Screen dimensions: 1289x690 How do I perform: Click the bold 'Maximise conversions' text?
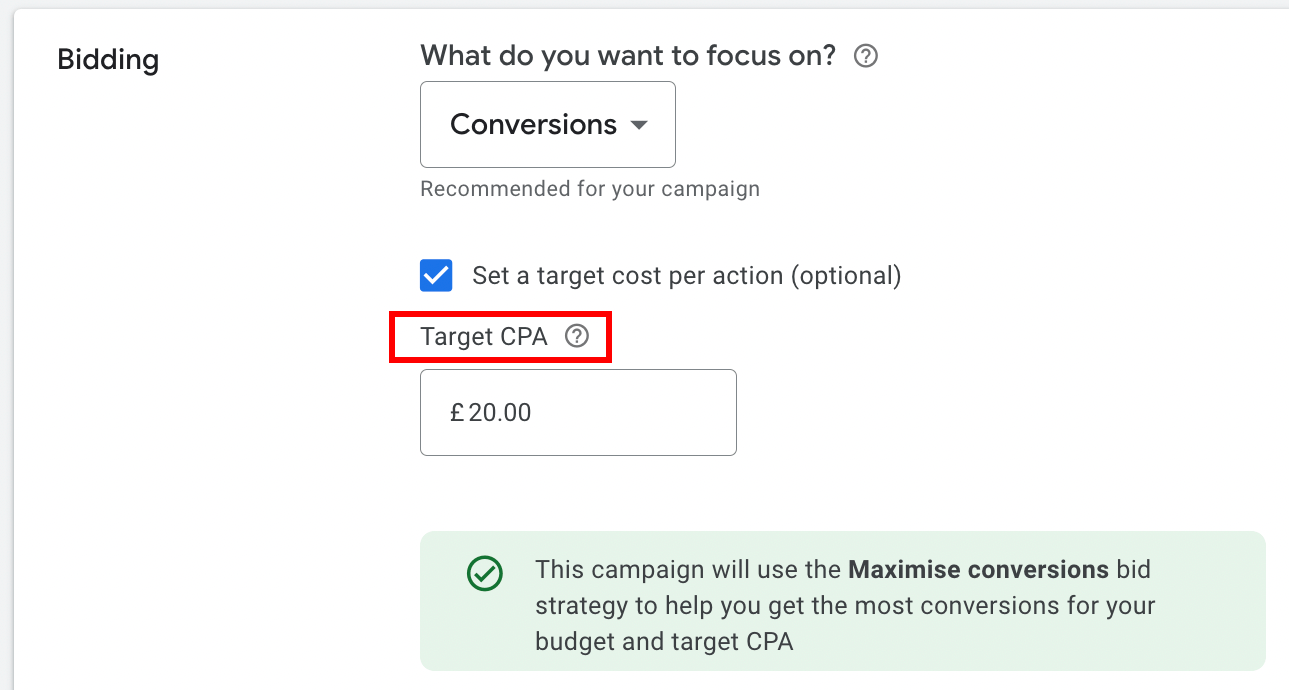[x=977, y=570]
